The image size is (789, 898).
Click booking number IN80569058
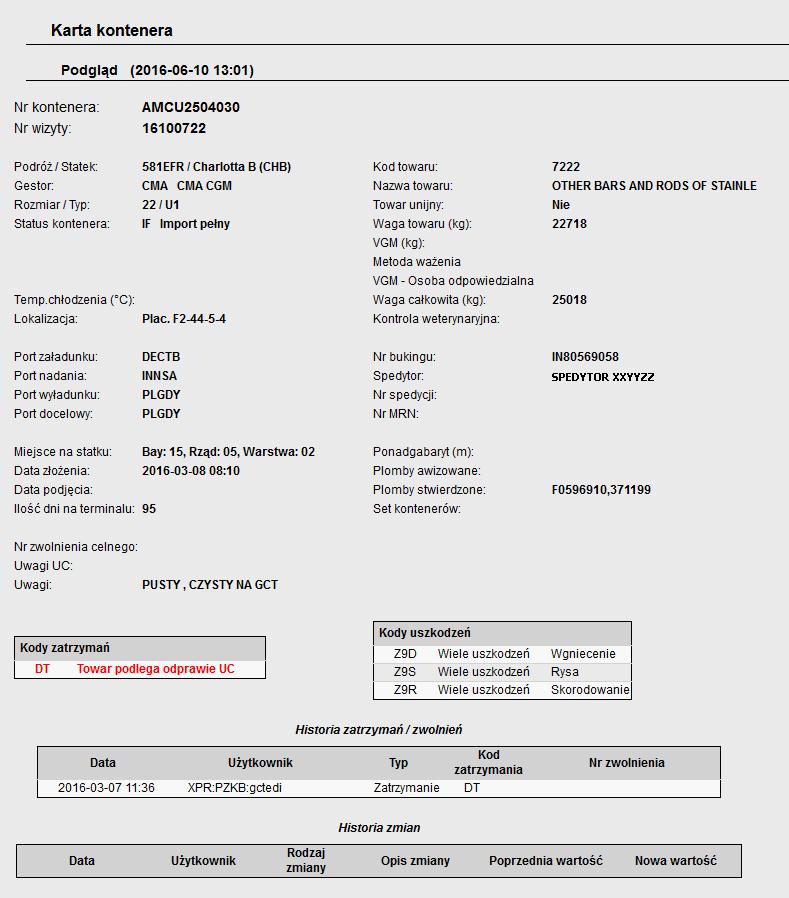585,357
